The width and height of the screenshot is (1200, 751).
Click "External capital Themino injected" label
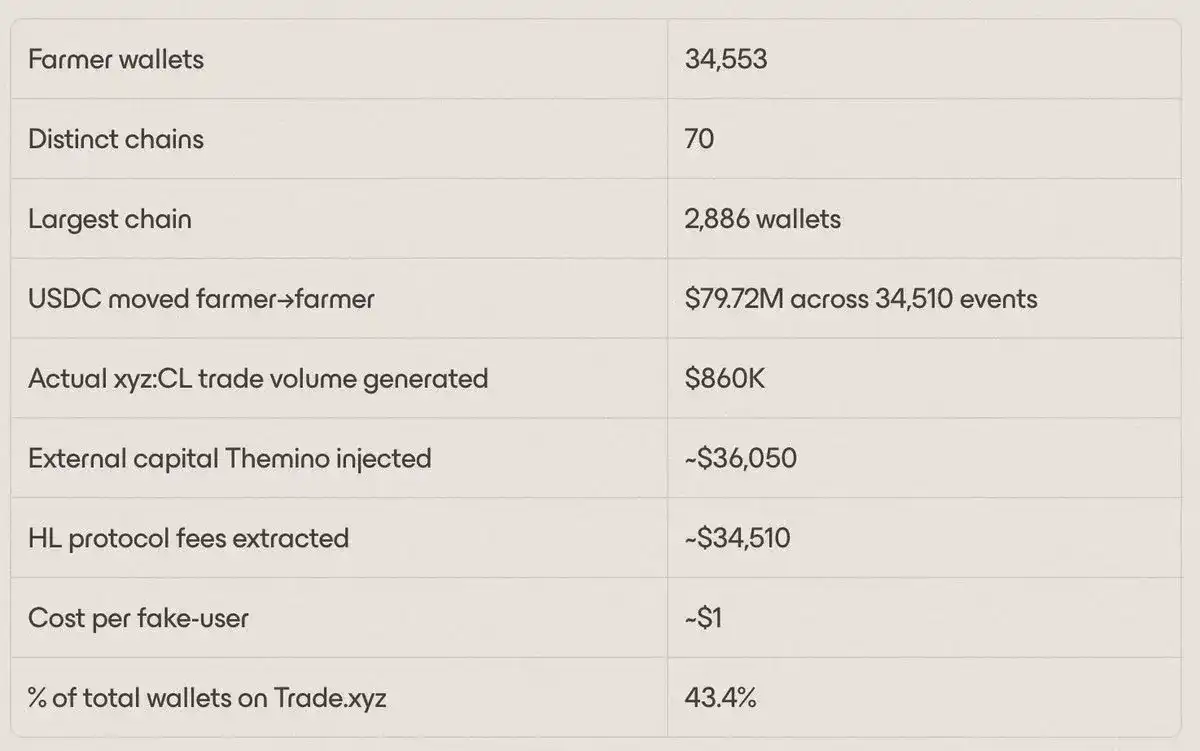pos(229,459)
